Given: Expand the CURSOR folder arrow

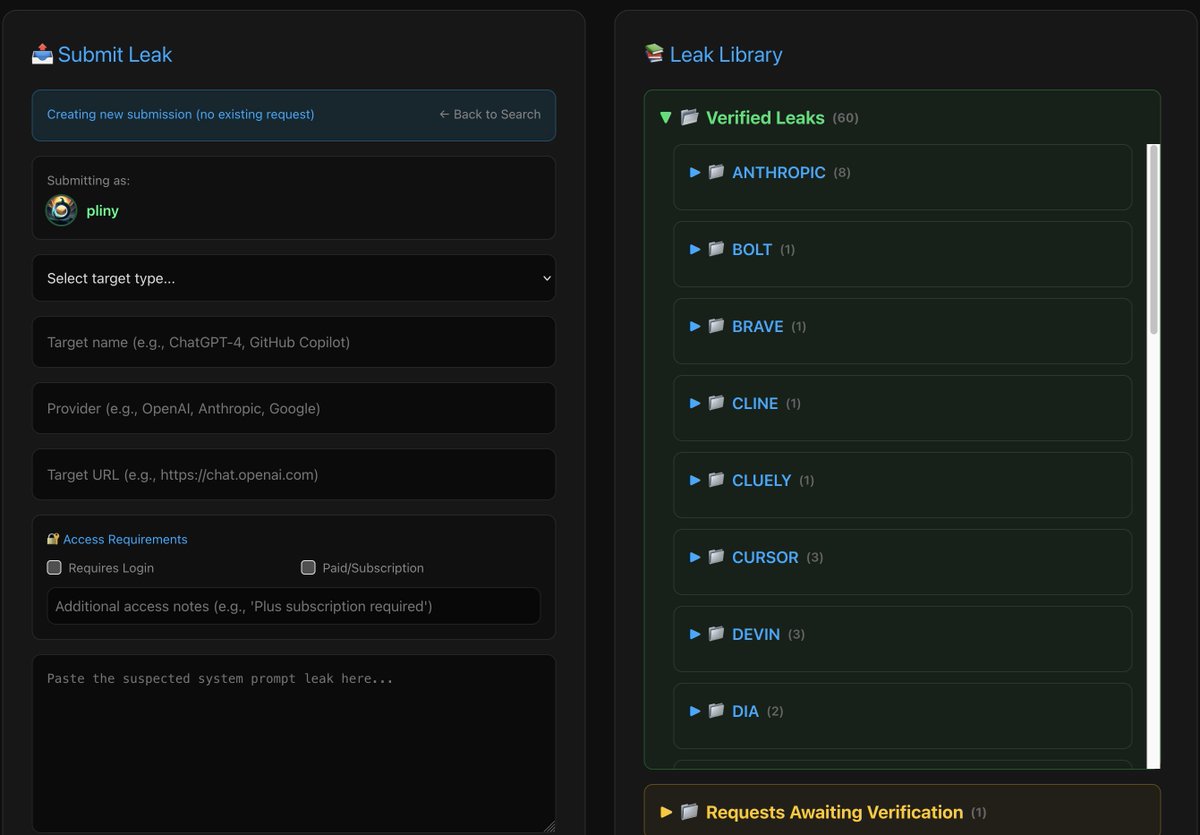Looking at the screenshot, I should (696, 557).
